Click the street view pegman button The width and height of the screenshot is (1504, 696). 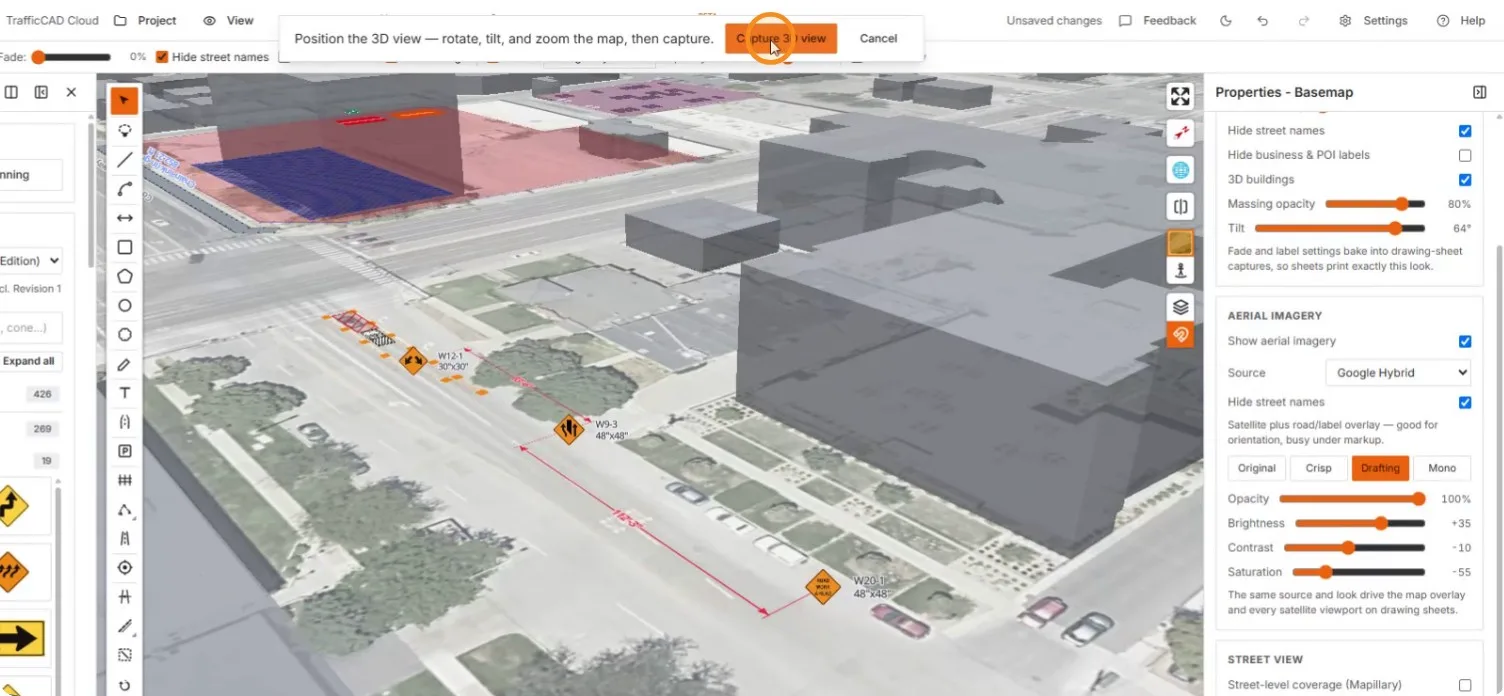[1180, 270]
